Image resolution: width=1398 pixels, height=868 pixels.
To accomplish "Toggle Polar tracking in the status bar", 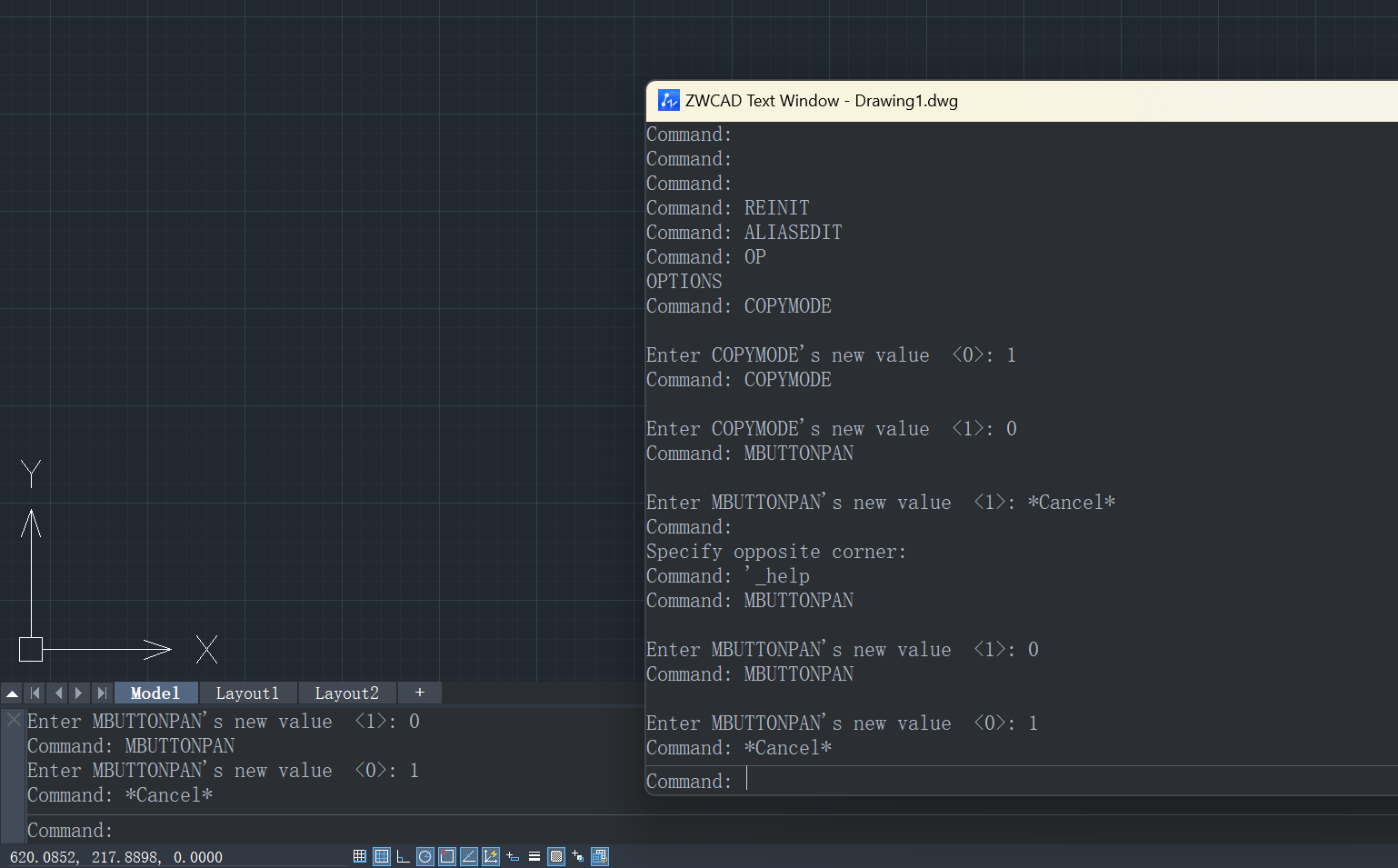I will [425, 856].
